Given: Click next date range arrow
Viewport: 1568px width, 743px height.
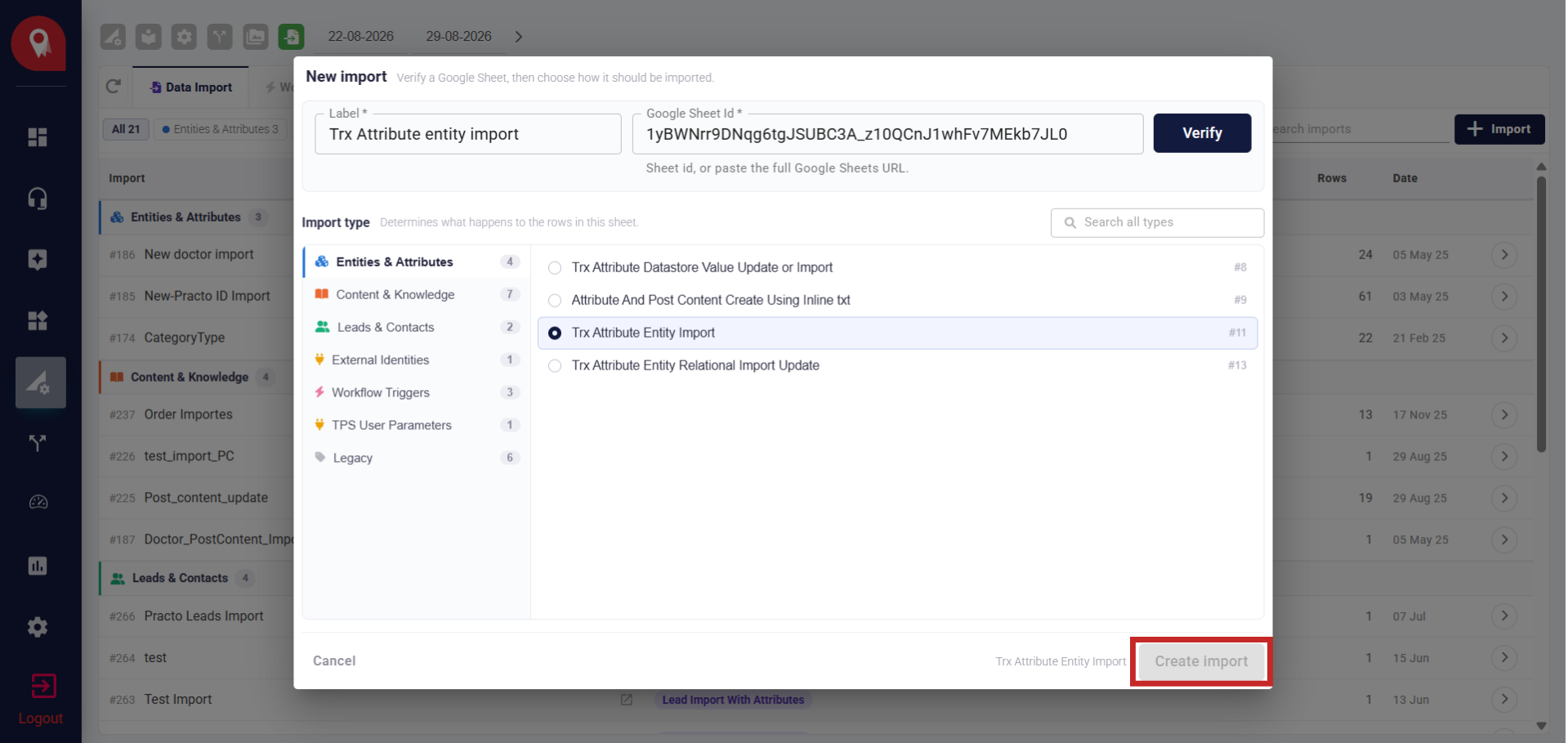Looking at the screenshot, I should point(519,37).
